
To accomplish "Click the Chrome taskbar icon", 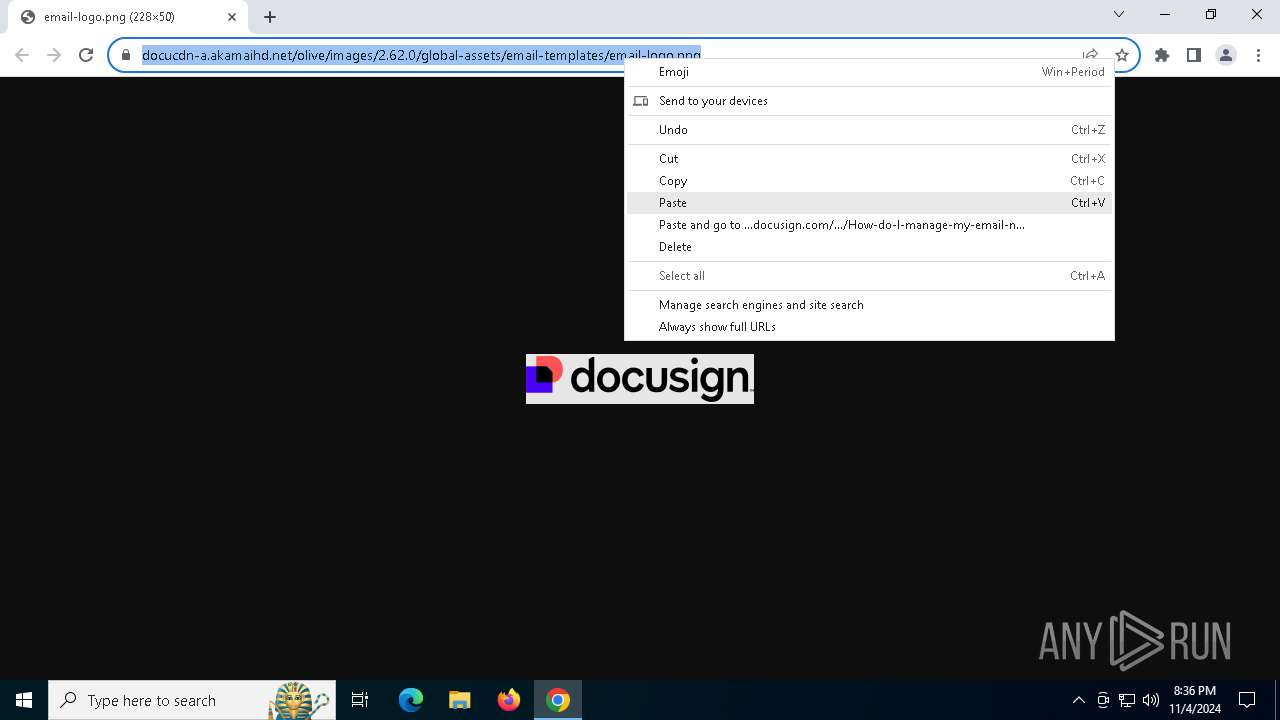I will point(558,700).
